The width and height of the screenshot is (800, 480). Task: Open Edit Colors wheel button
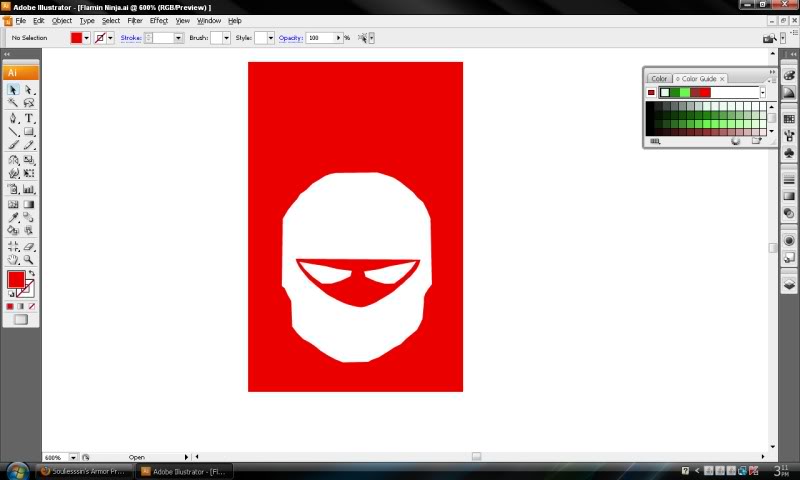(735, 141)
